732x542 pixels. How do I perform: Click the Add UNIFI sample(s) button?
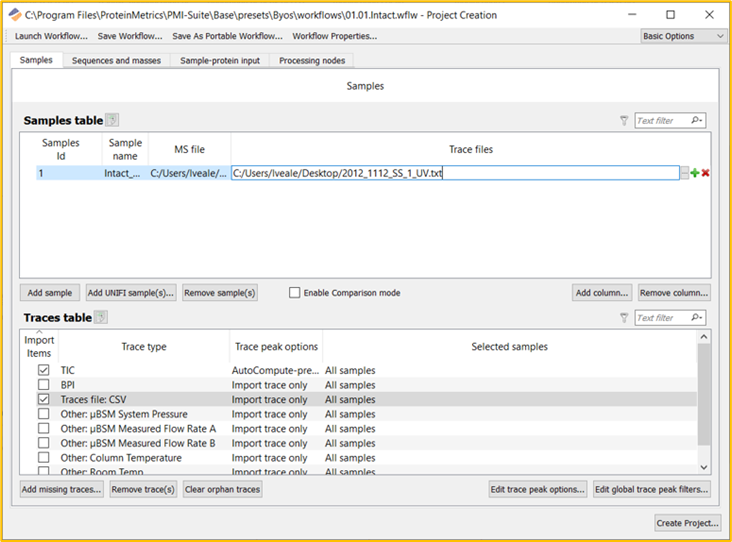click(131, 293)
